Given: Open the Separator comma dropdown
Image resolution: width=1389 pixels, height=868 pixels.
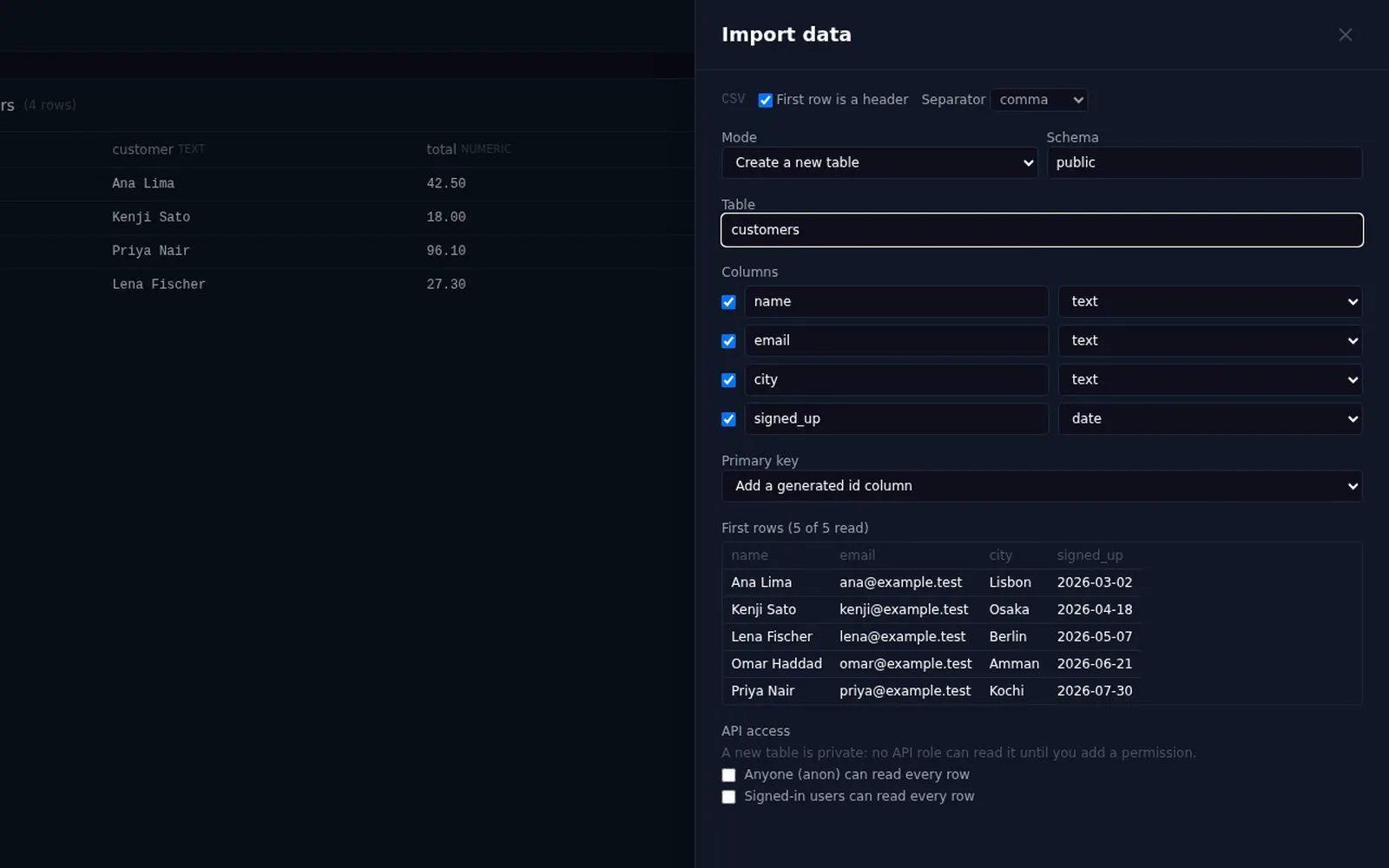Looking at the screenshot, I should (1039, 100).
